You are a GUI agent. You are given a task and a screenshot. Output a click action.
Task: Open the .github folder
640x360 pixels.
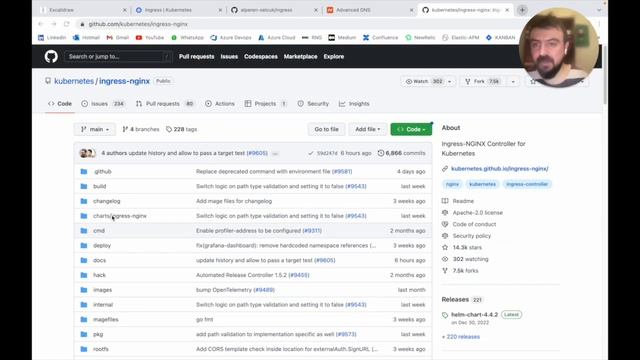(102, 171)
